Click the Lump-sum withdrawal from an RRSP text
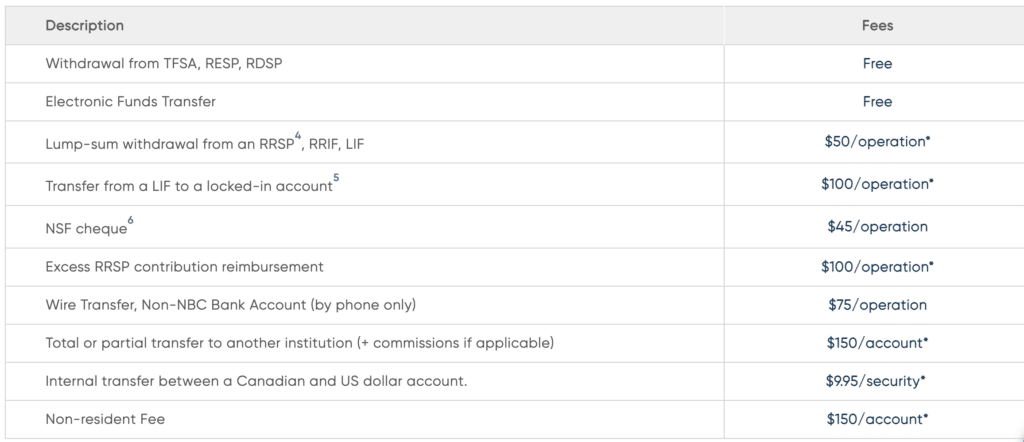 pyautogui.click(x=170, y=144)
